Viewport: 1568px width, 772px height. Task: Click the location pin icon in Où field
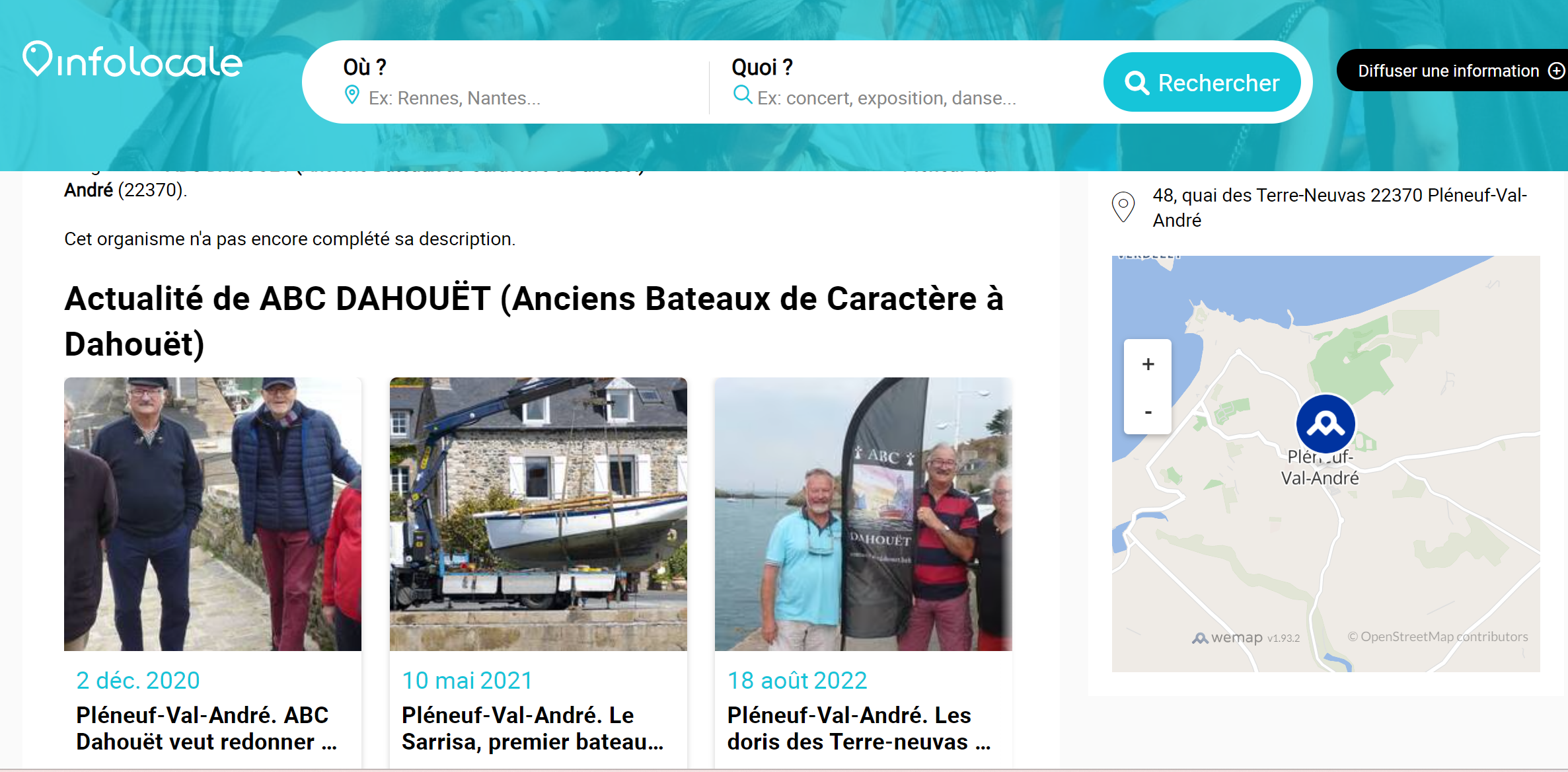coord(352,96)
